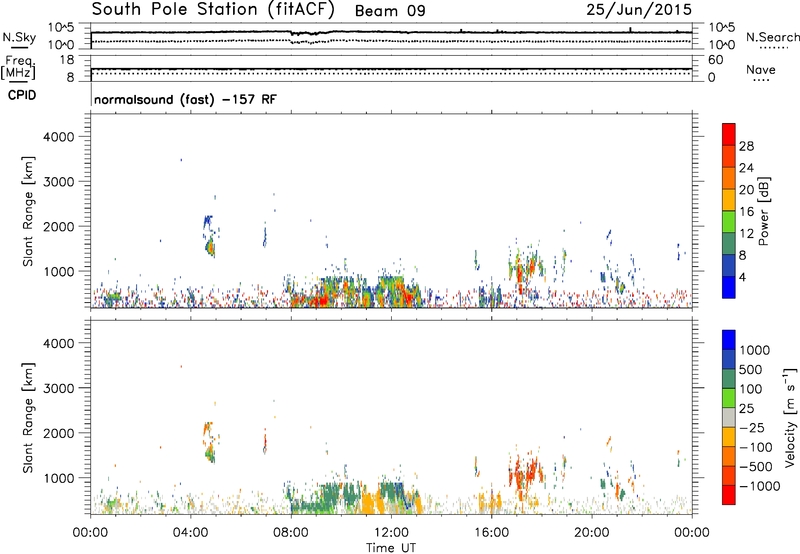Select the "4" value on Power colorbar
This screenshot has width=800, height=554.
pyautogui.click(x=743, y=277)
